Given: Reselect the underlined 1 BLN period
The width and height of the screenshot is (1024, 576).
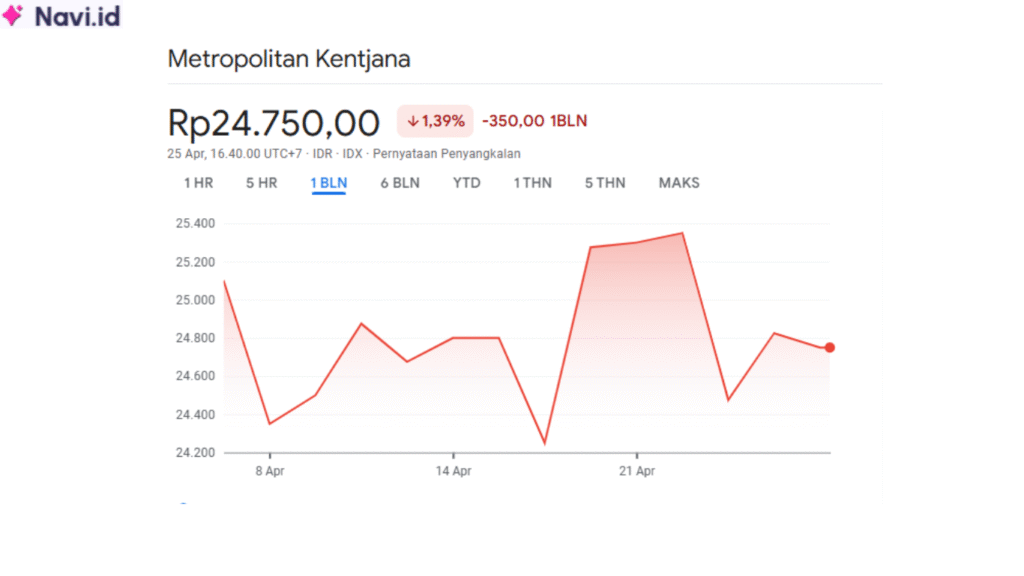Looking at the screenshot, I should 328,183.
